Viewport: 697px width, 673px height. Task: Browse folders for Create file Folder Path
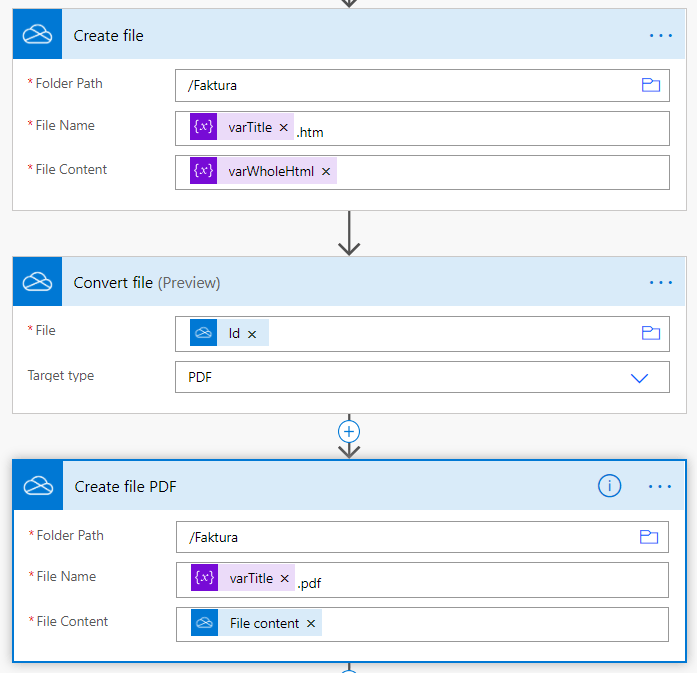click(650, 85)
